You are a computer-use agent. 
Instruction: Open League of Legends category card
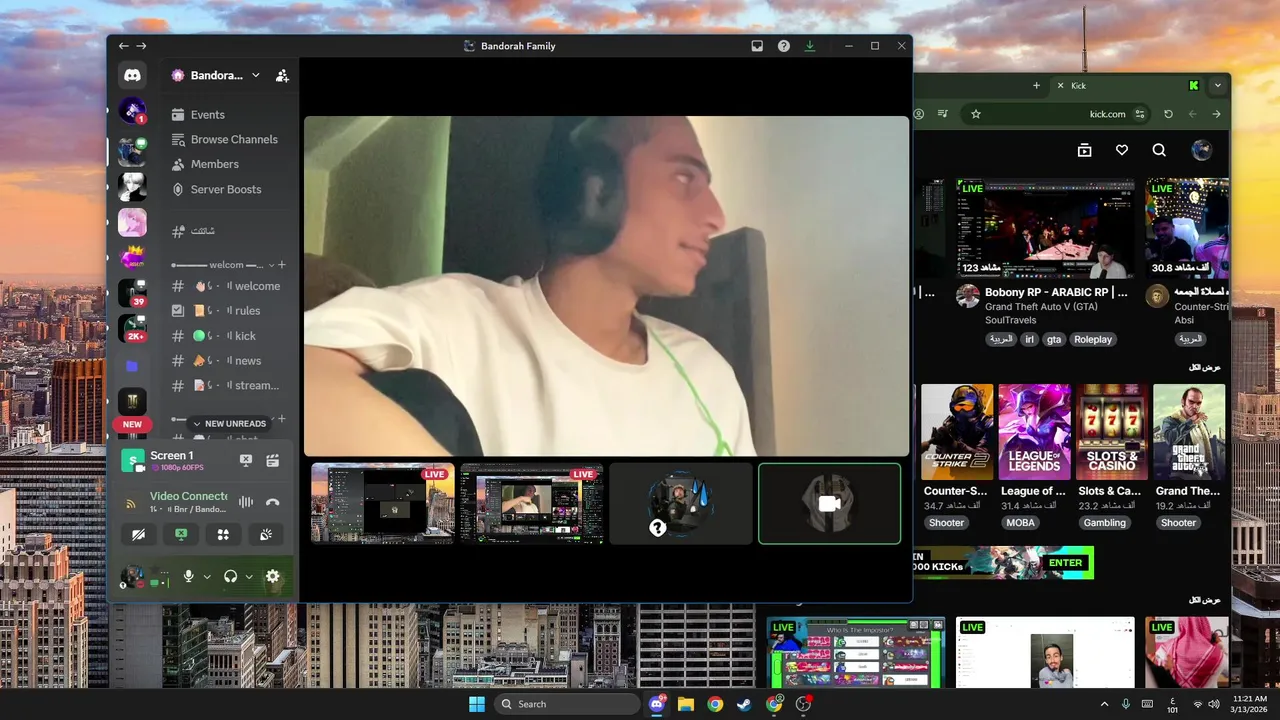tap(1034, 432)
